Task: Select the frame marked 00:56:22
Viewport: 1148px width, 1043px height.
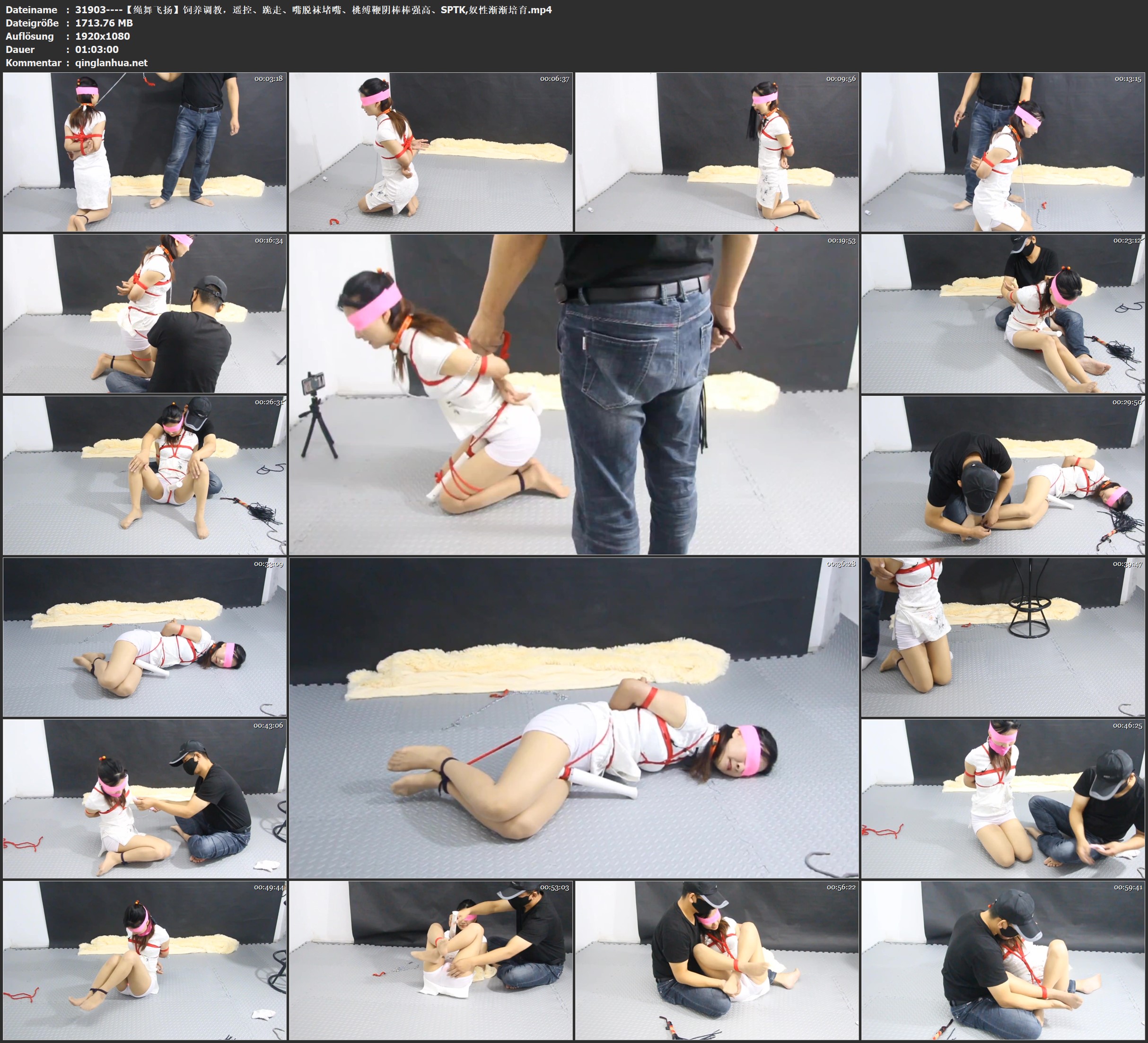Action: 716,960
